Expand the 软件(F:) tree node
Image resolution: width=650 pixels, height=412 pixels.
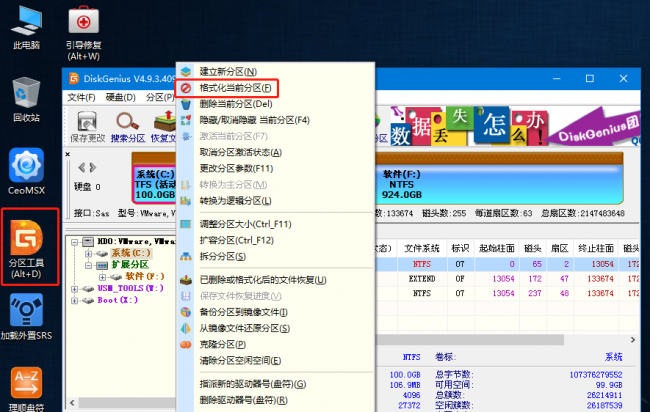pyautogui.click(x=102, y=276)
